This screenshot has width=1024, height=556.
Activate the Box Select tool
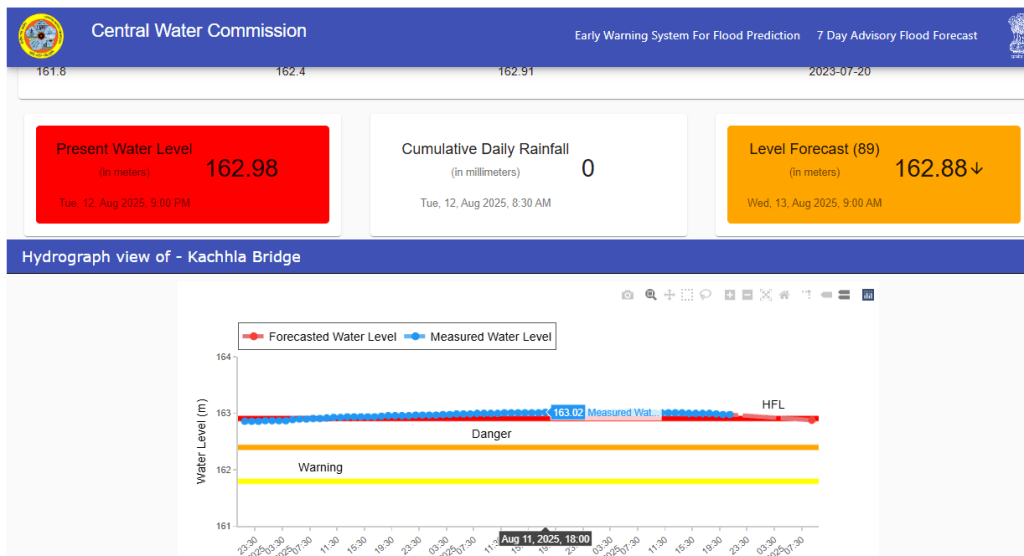(687, 295)
